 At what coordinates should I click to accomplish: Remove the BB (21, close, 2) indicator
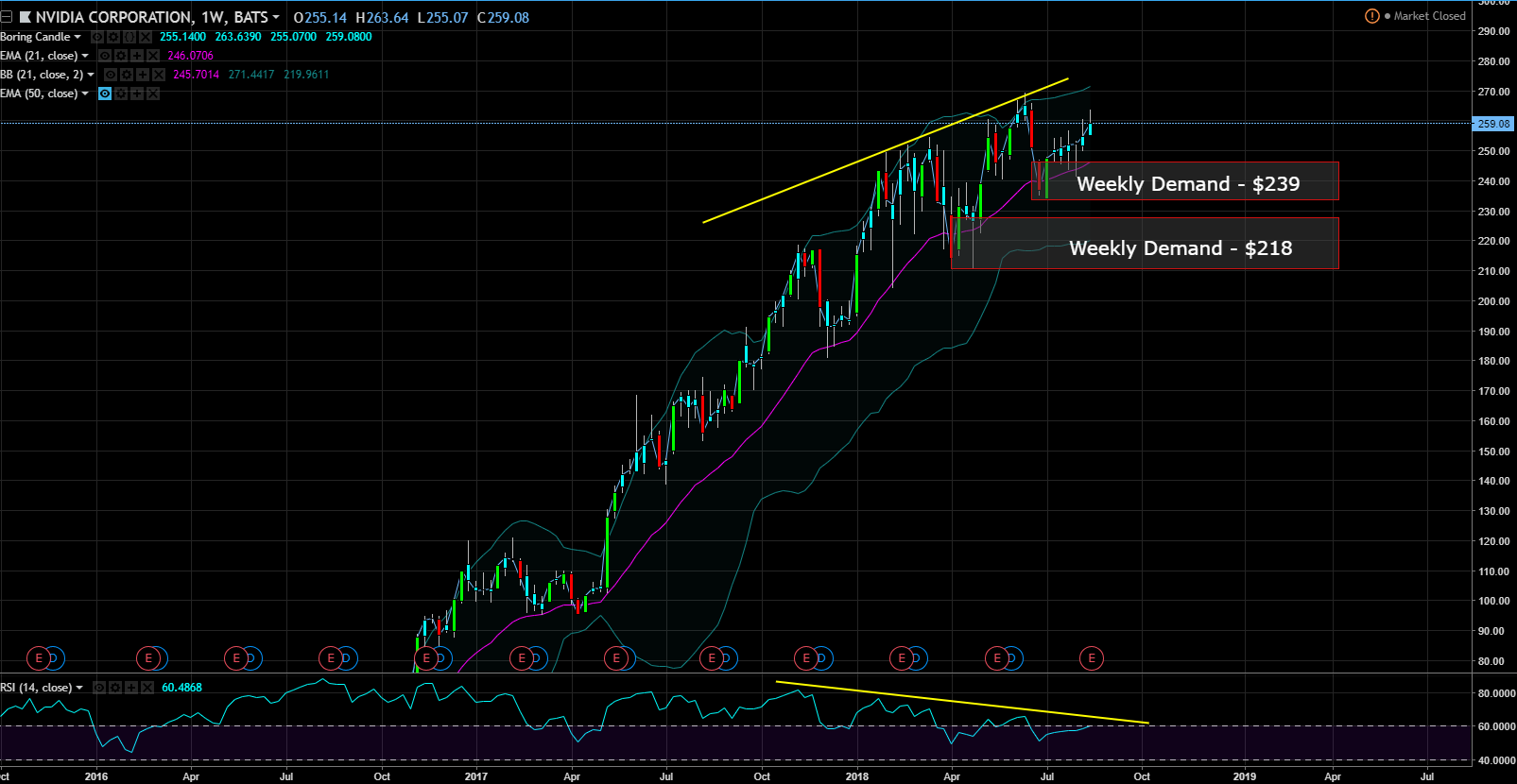[159, 75]
